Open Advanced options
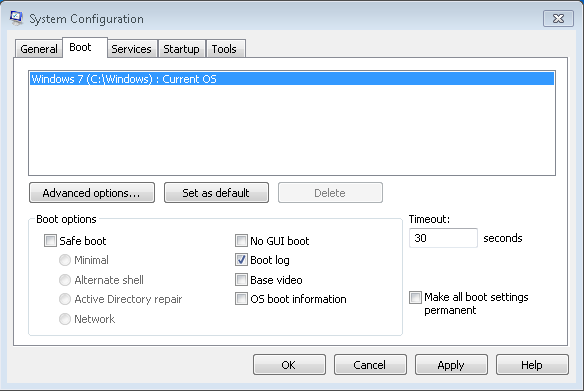This screenshot has height=391, width=584. (x=92, y=193)
